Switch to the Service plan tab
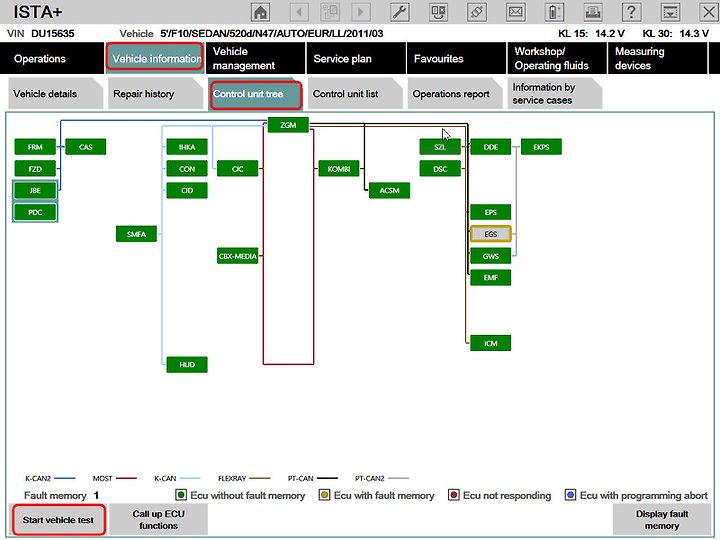The height and width of the screenshot is (540, 720). (x=356, y=58)
